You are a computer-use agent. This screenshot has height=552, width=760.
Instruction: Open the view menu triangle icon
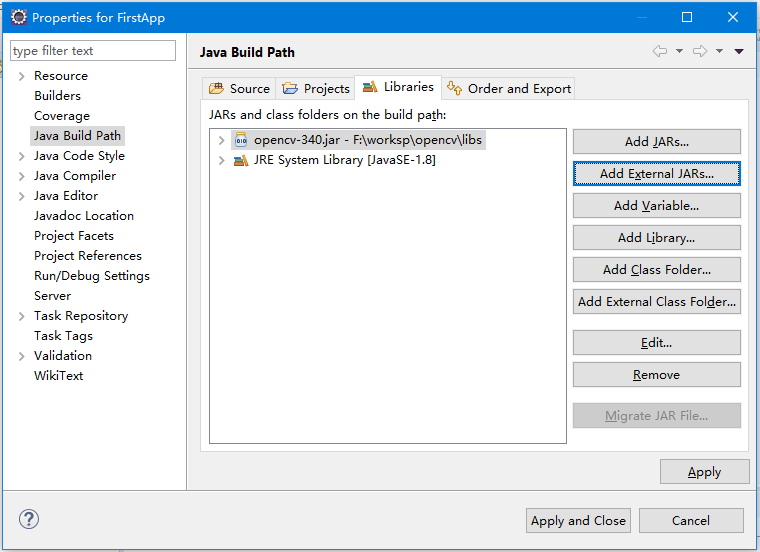pyautogui.click(x=739, y=51)
